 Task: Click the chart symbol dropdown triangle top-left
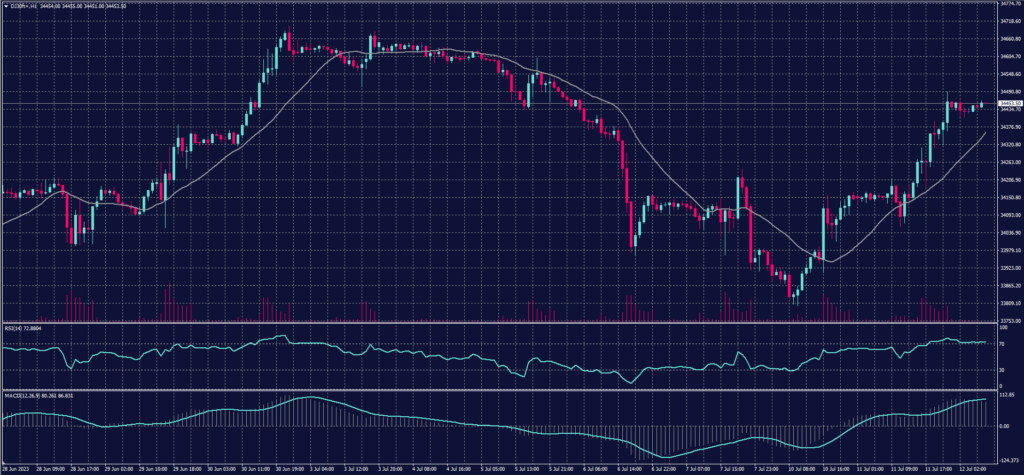[x=6, y=6]
